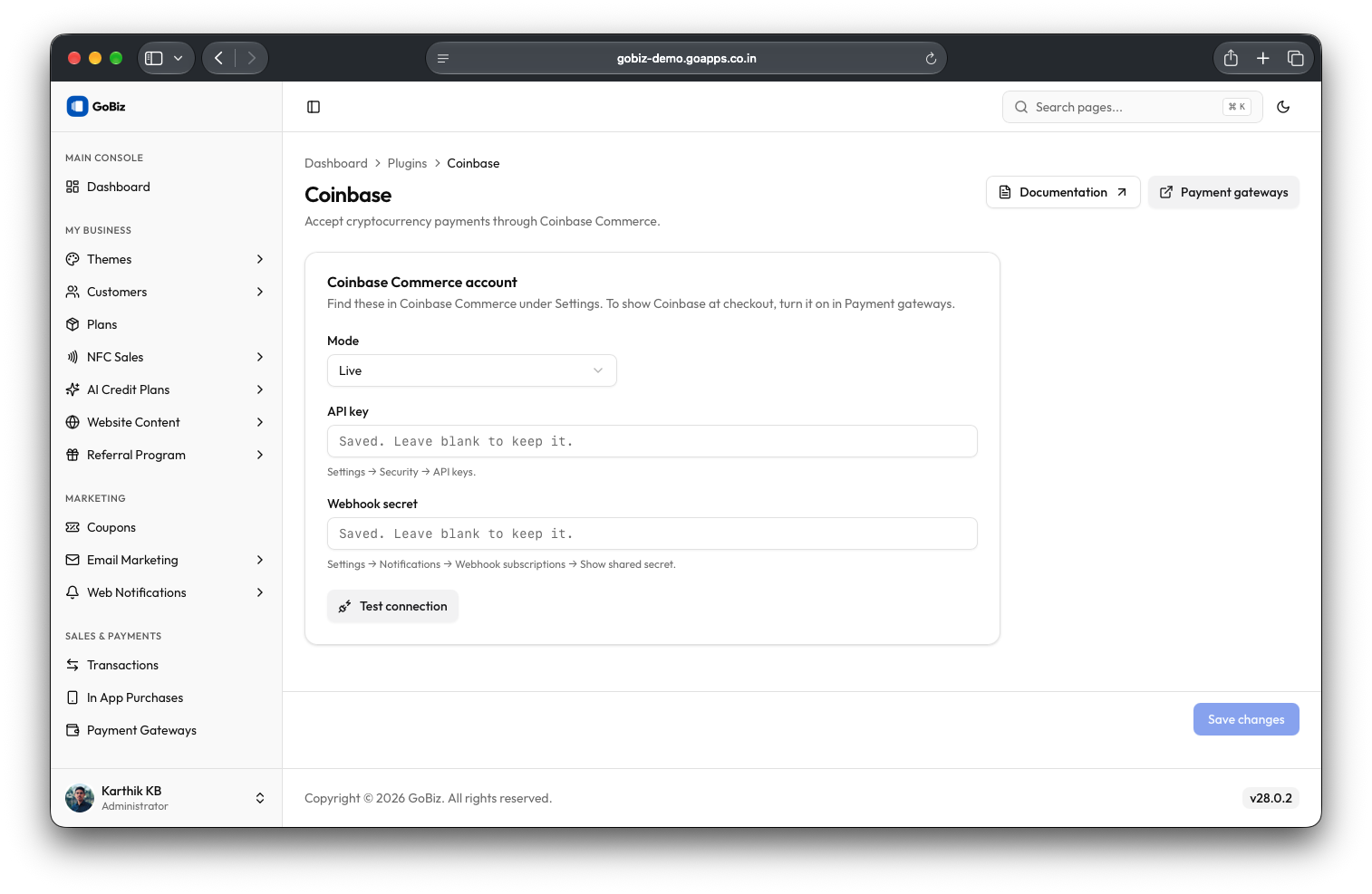1372x894 pixels.
Task: Expand Web Notifications submenu
Action: tap(166, 592)
